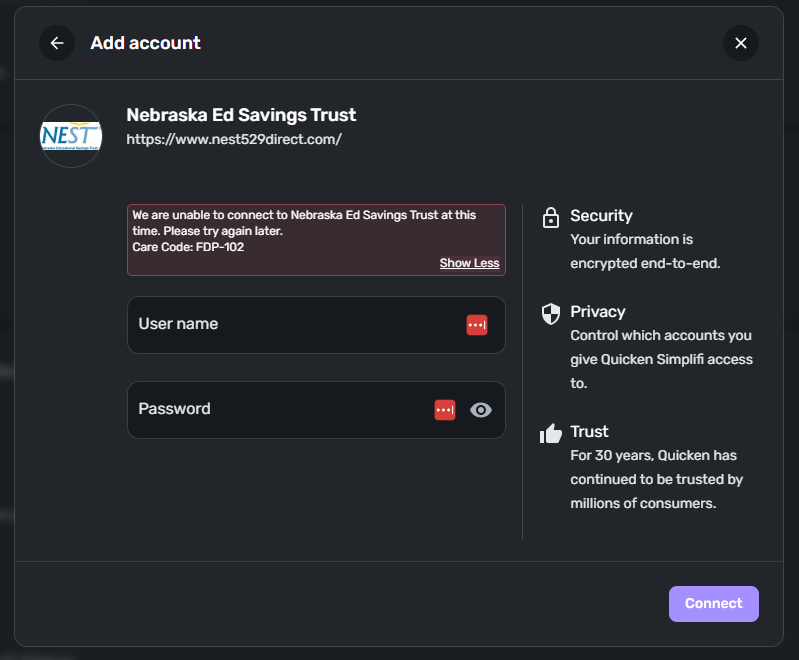Open password manager icon in User name field
The width and height of the screenshot is (799, 660).
(477, 325)
